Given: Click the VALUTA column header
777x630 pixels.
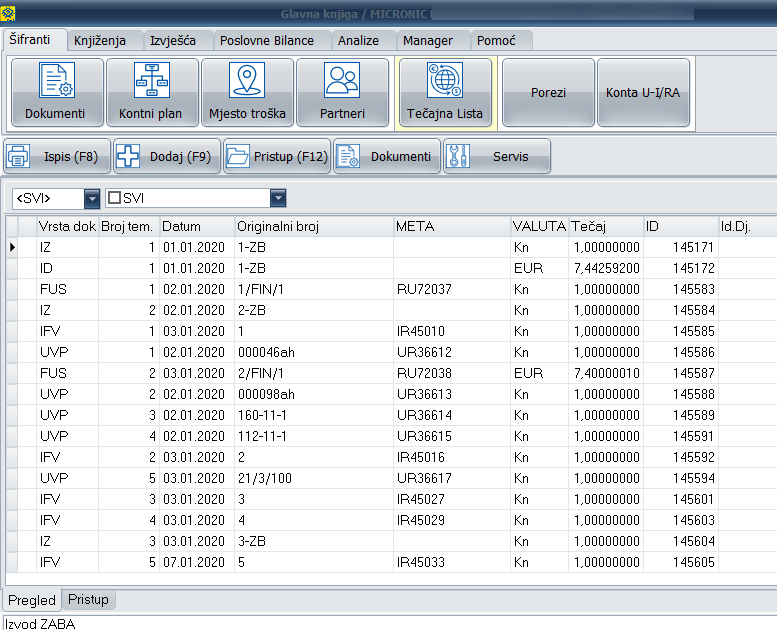Looking at the screenshot, I should click(x=540, y=227).
